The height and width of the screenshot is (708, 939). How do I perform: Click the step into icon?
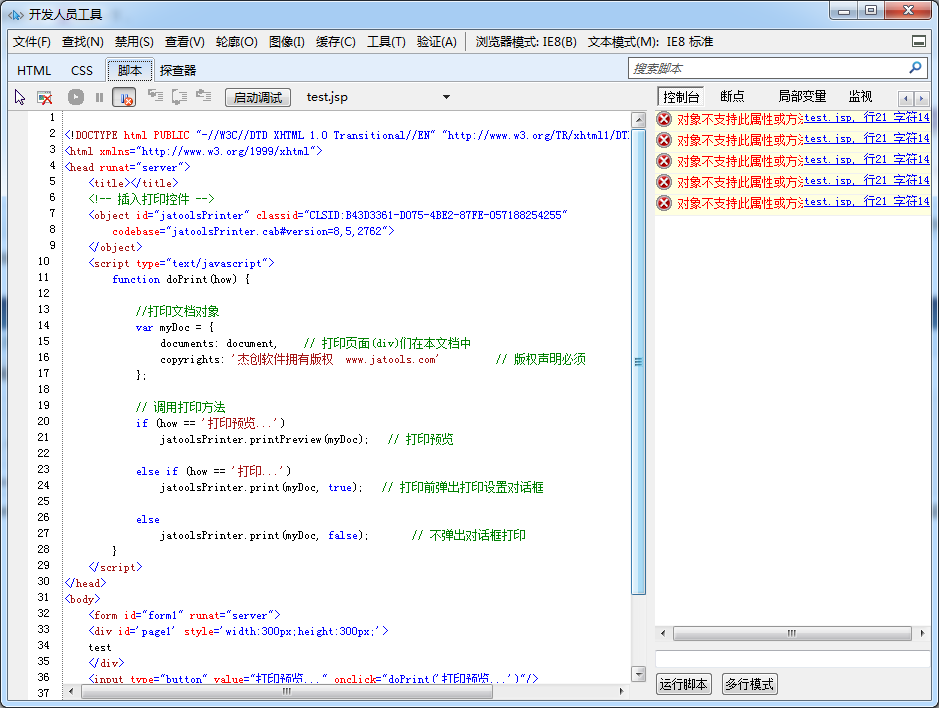pyautogui.click(x=155, y=96)
